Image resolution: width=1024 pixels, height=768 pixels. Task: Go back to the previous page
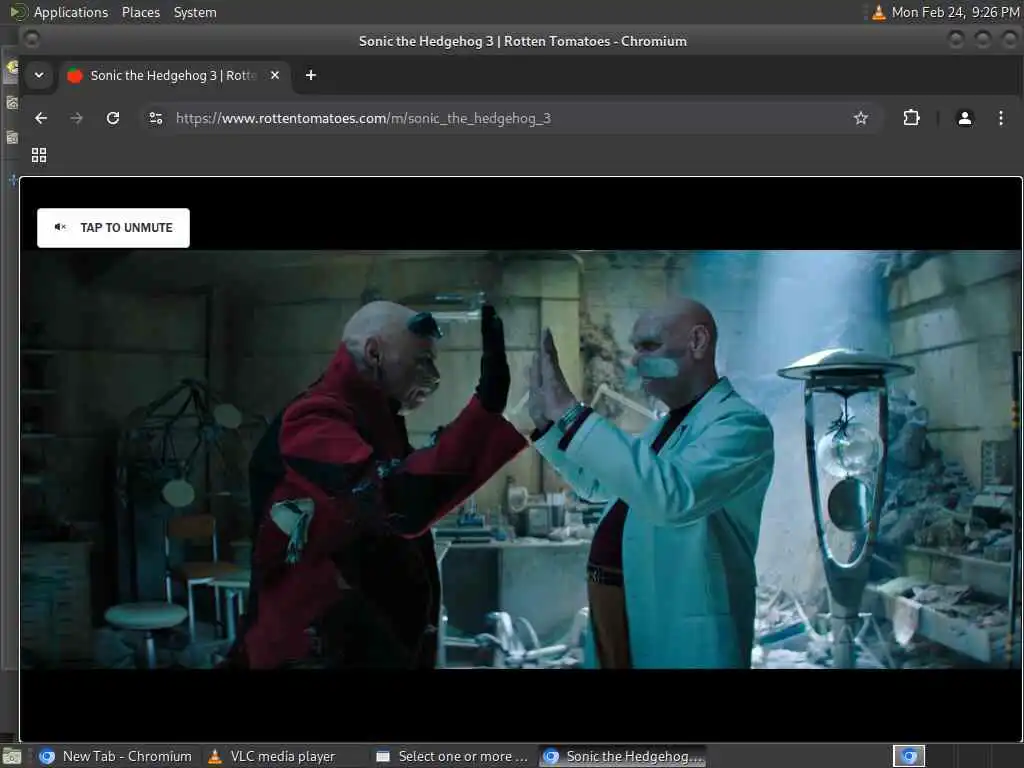(x=41, y=118)
